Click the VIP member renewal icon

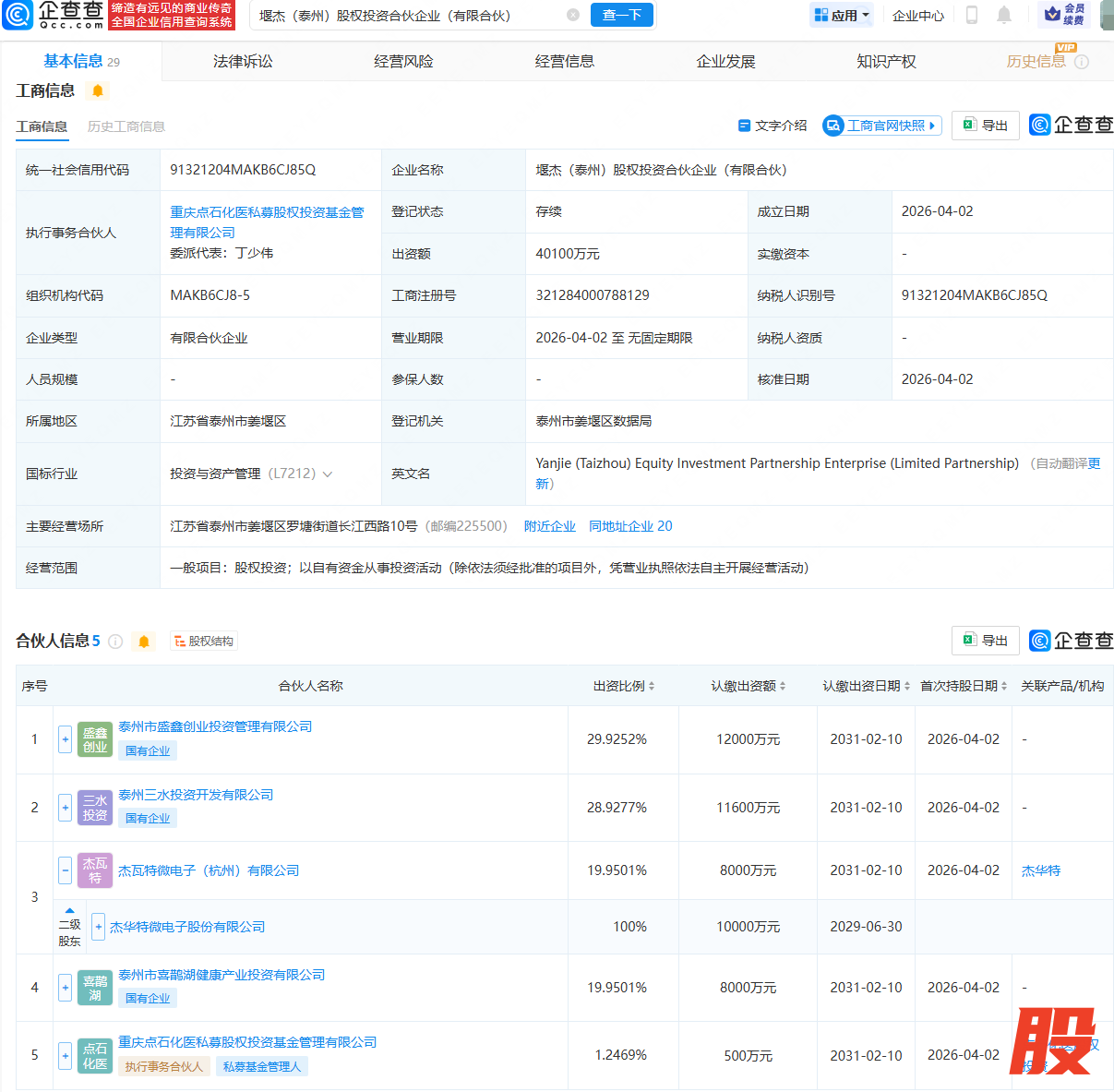click(x=1063, y=15)
